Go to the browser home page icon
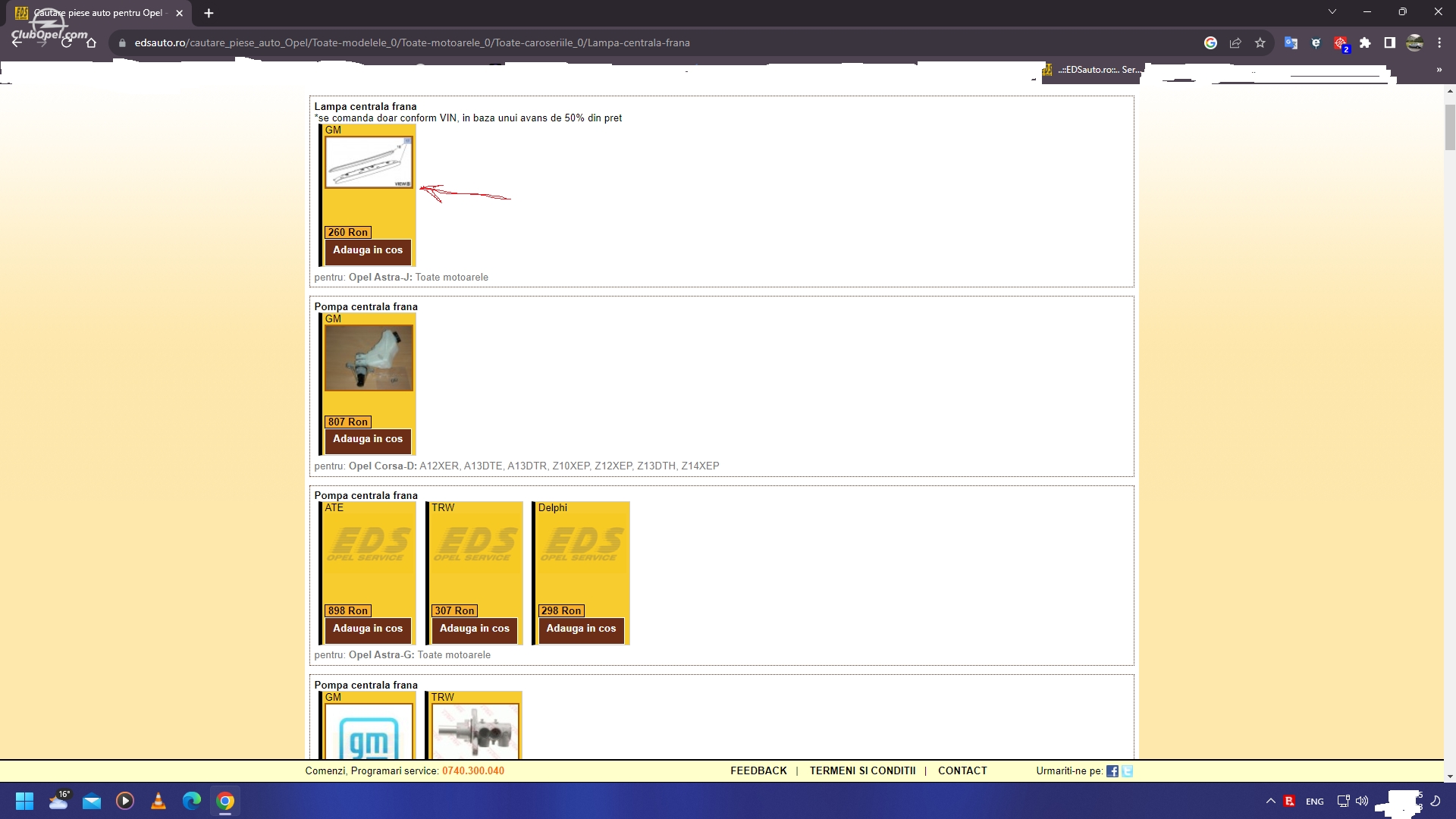Viewport: 1456px width, 819px height. (92, 43)
